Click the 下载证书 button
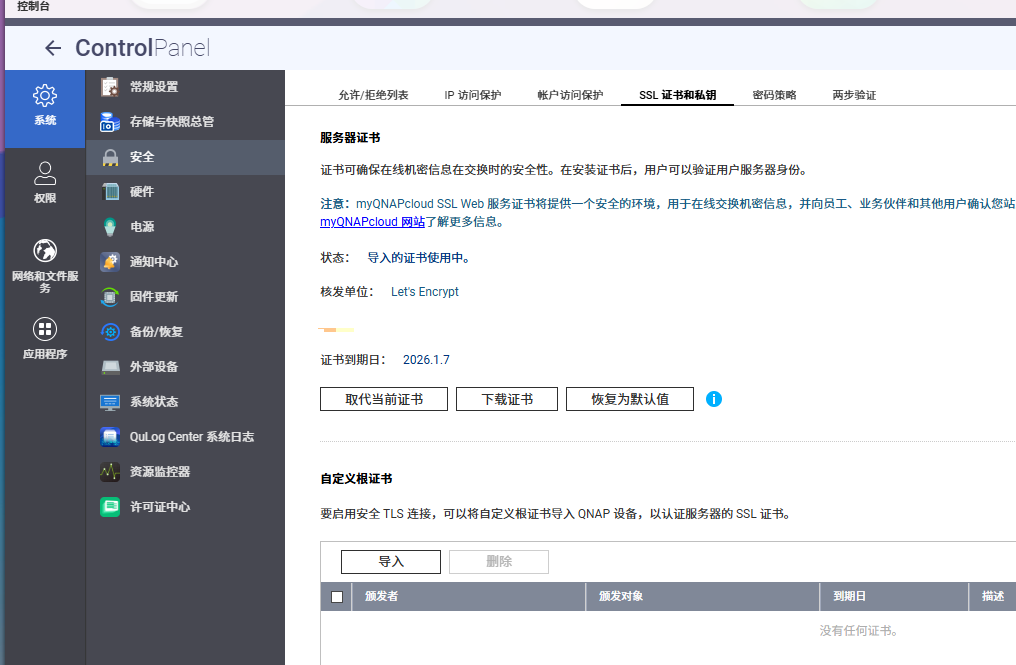 click(507, 399)
